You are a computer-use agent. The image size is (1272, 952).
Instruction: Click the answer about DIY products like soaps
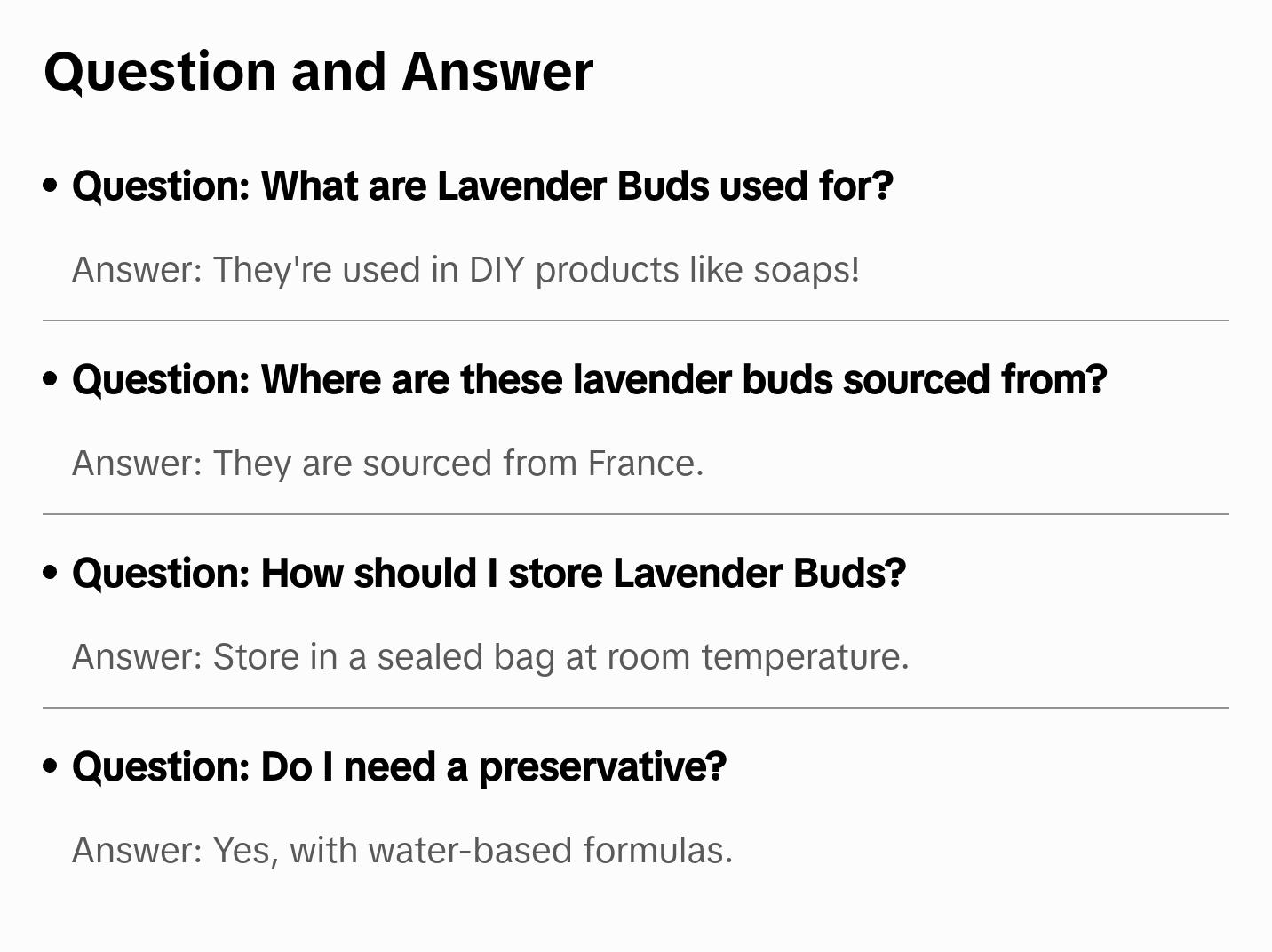(x=465, y=269)
